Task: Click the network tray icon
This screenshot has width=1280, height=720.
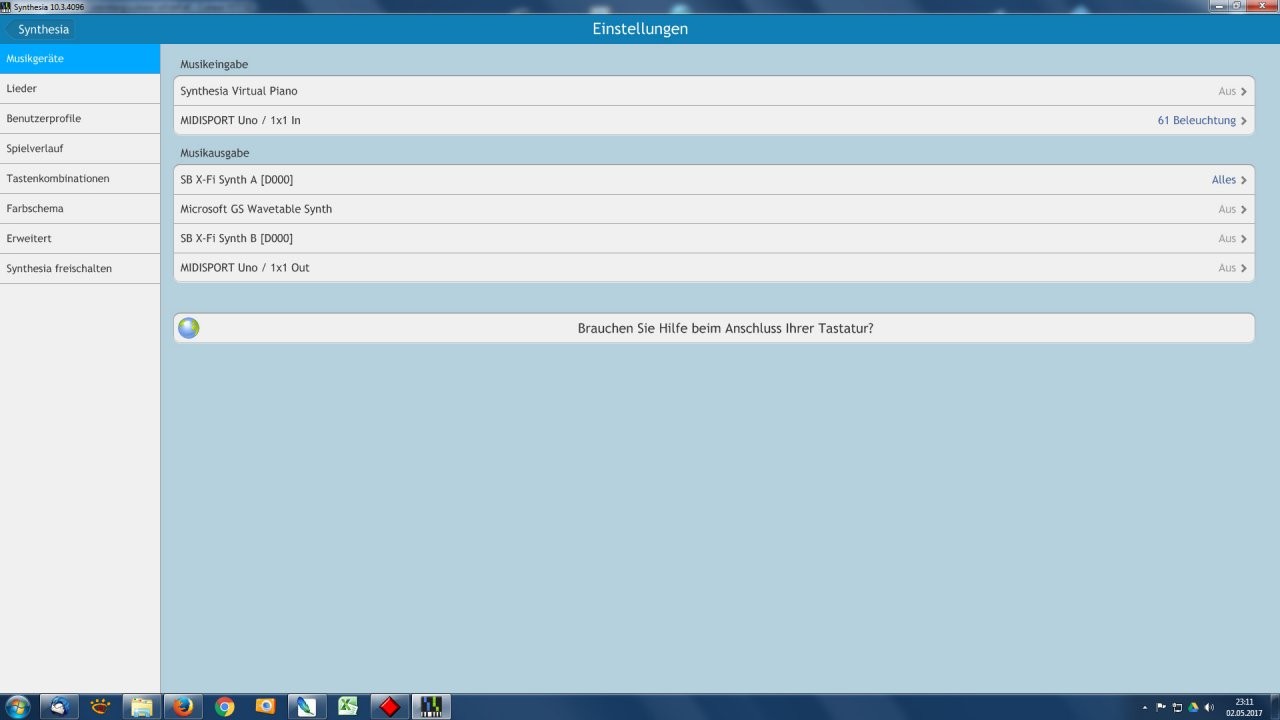Action: [x=1177, y=707]
